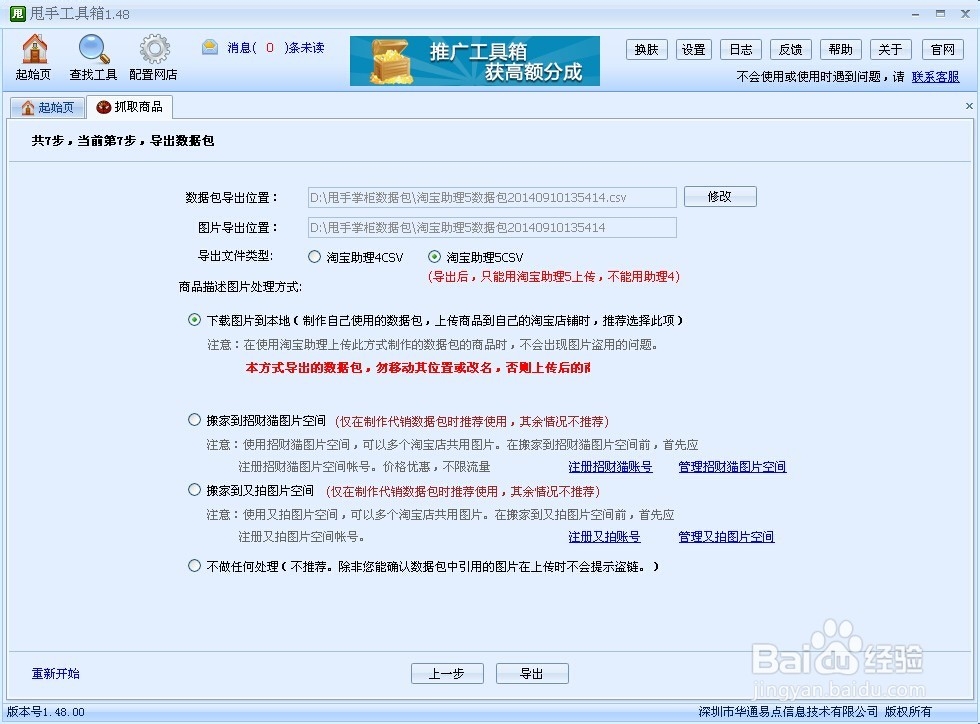Click the 联系客服 link
This screenshot has height=724, width=980.
(x=936, y=76)
